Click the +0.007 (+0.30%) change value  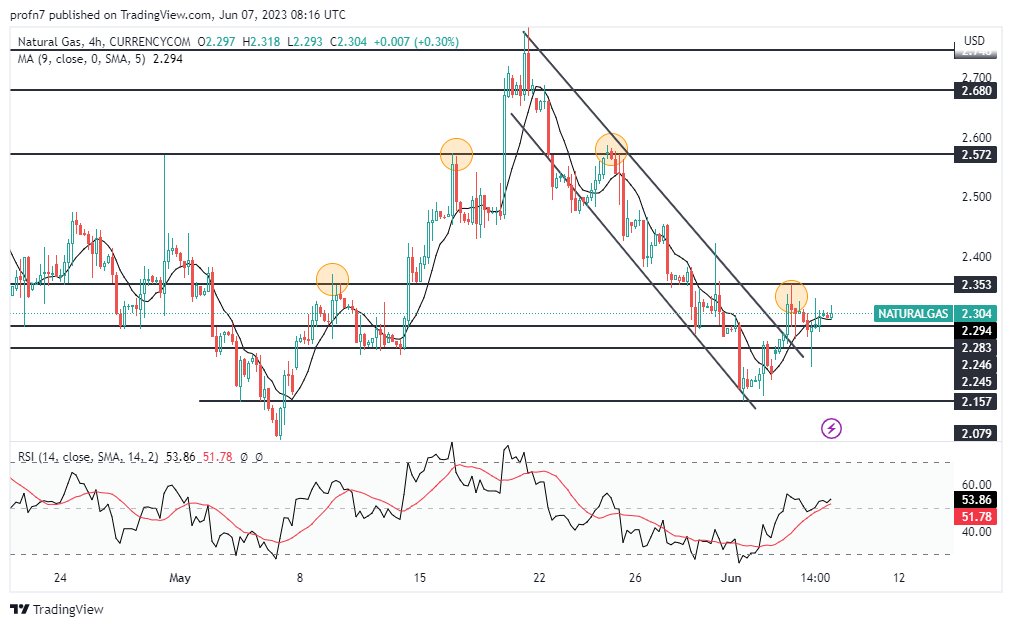[416, 42]
